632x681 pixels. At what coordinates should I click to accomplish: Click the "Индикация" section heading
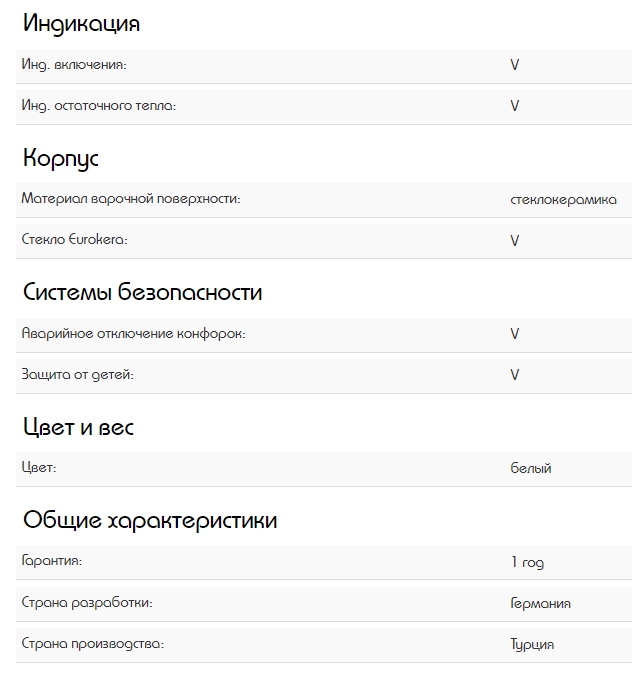tap(81, 24)
